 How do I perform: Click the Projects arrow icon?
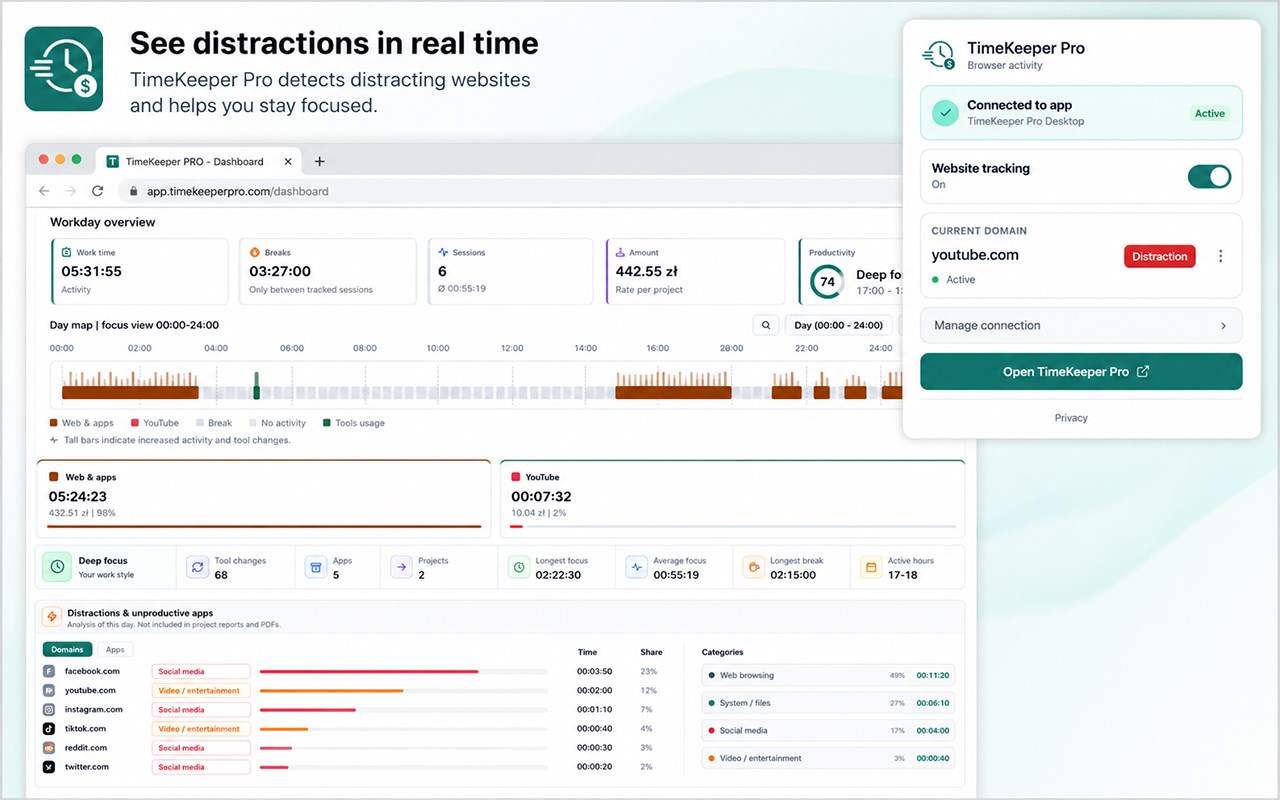[x=401, y=567]
